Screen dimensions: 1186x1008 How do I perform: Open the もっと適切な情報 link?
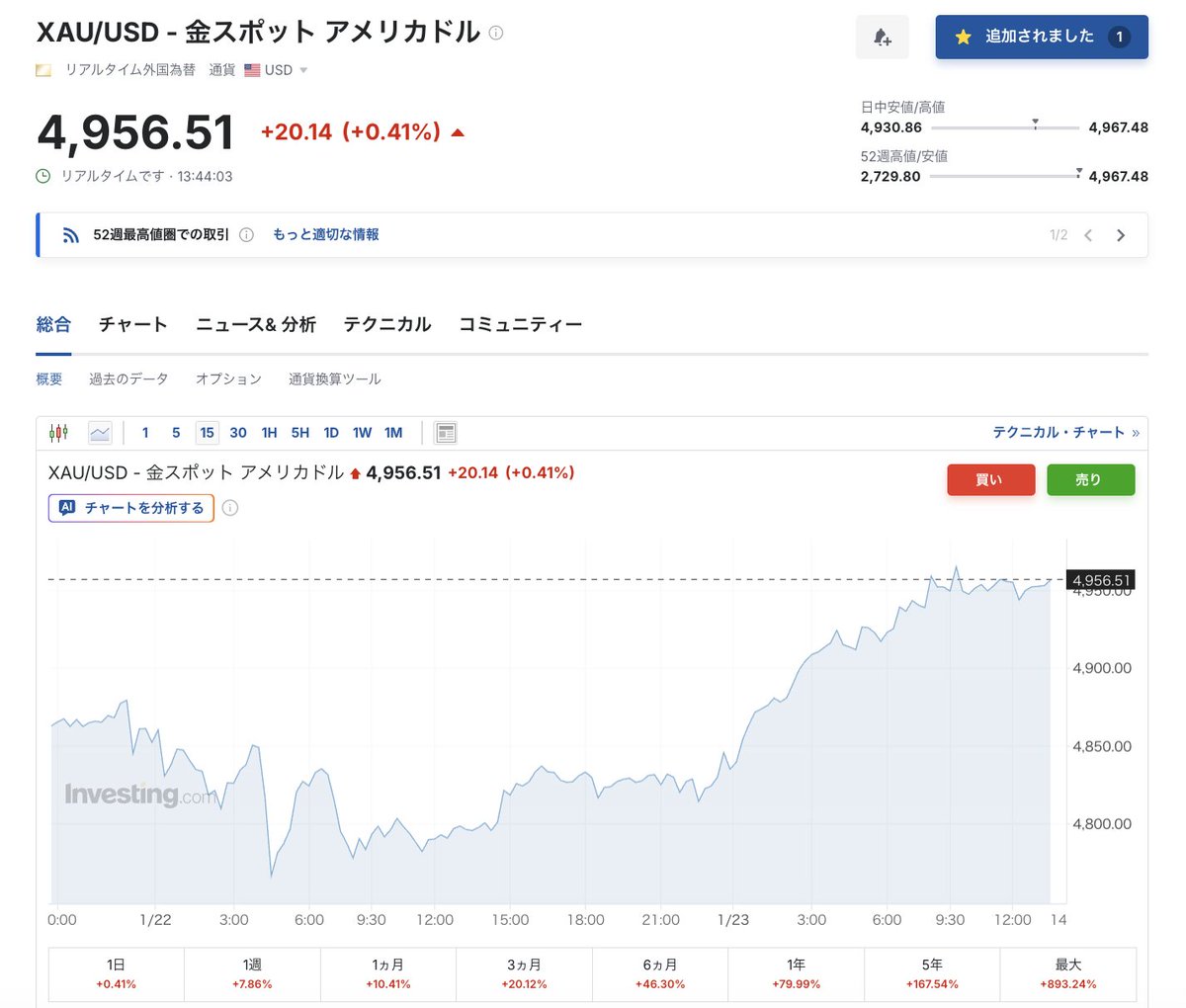point(326,234)
